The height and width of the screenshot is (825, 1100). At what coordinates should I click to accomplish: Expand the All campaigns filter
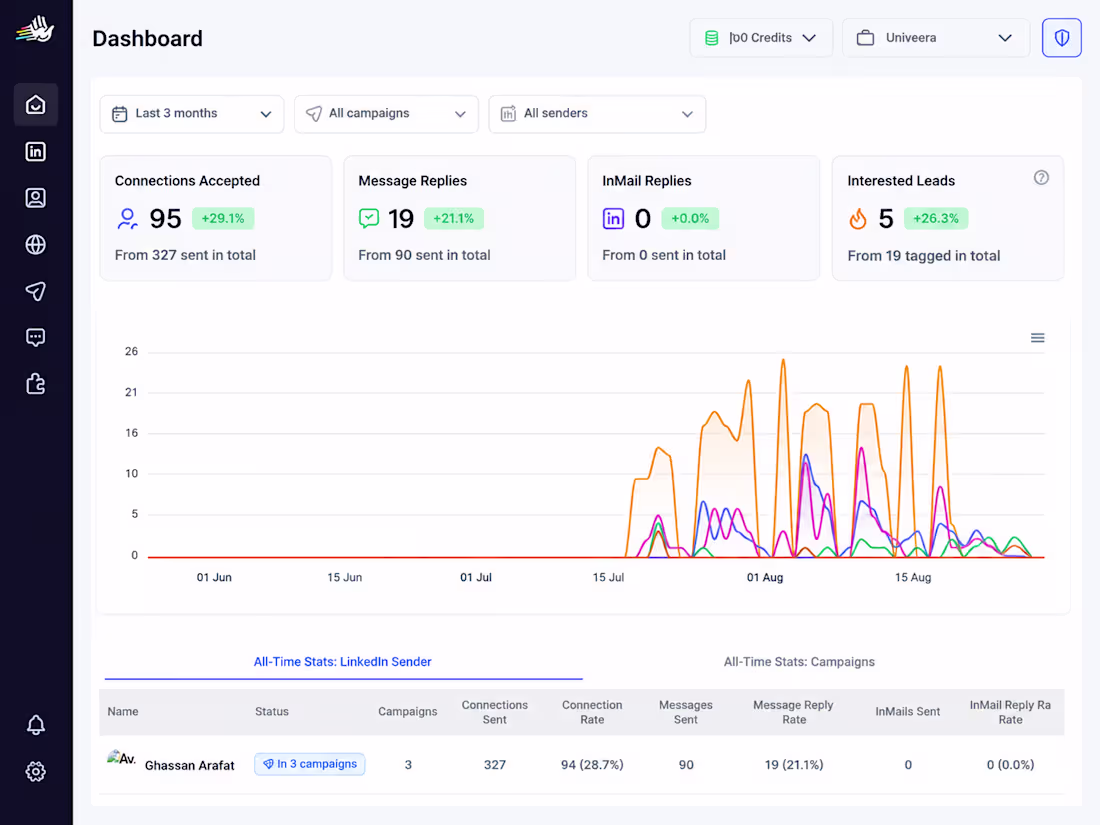(x=386, y=114)
